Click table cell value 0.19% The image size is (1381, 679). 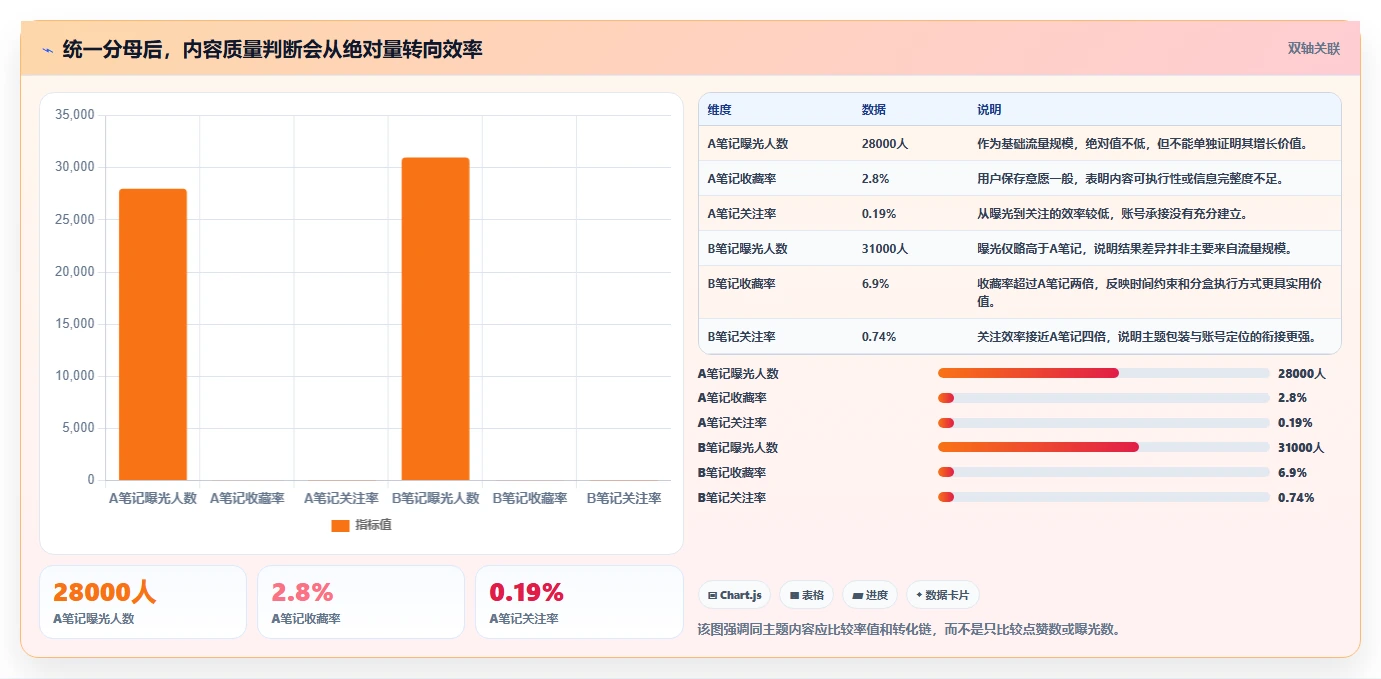tap(878, 214)
